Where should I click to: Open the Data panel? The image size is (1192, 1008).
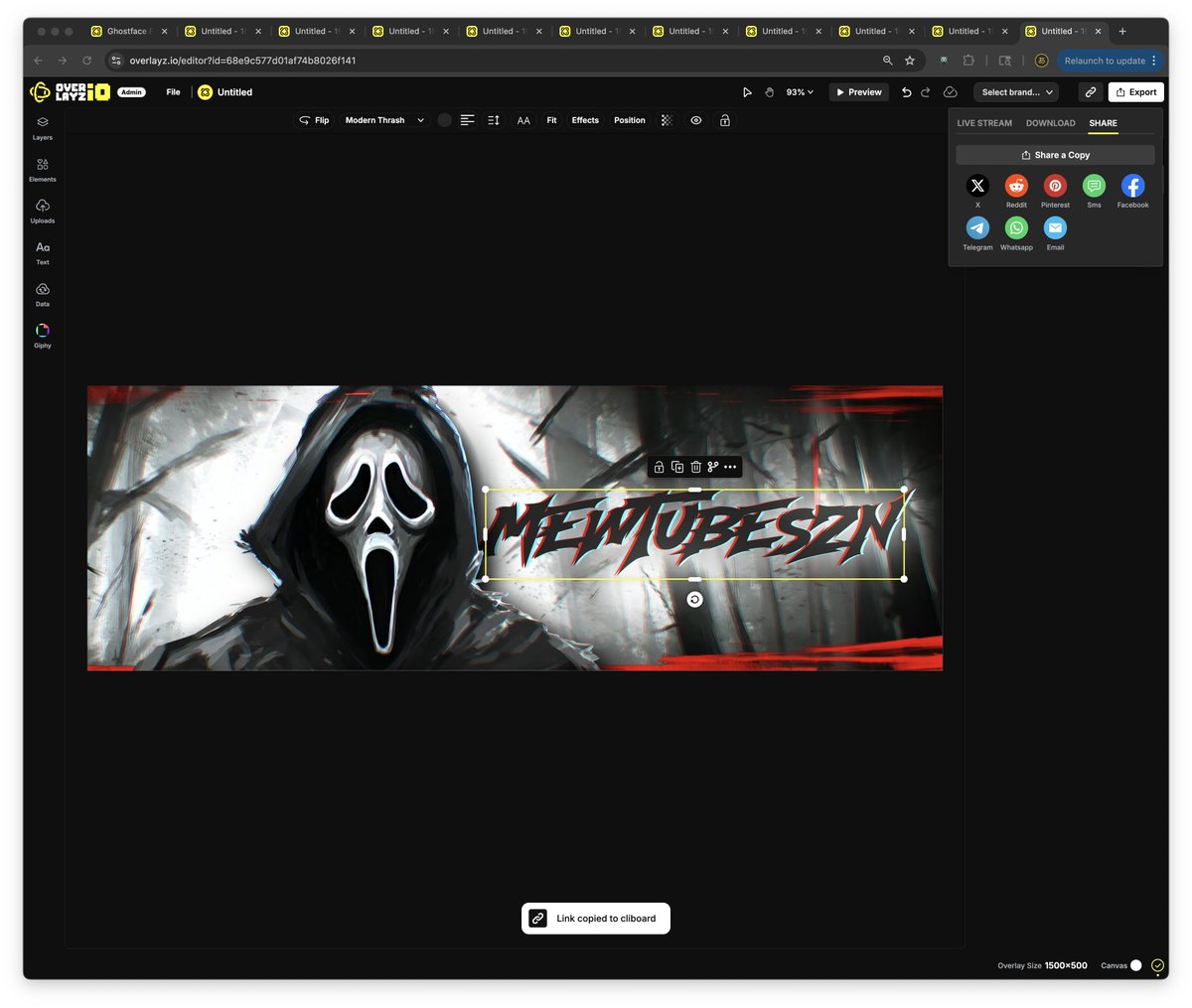[43, 294]
